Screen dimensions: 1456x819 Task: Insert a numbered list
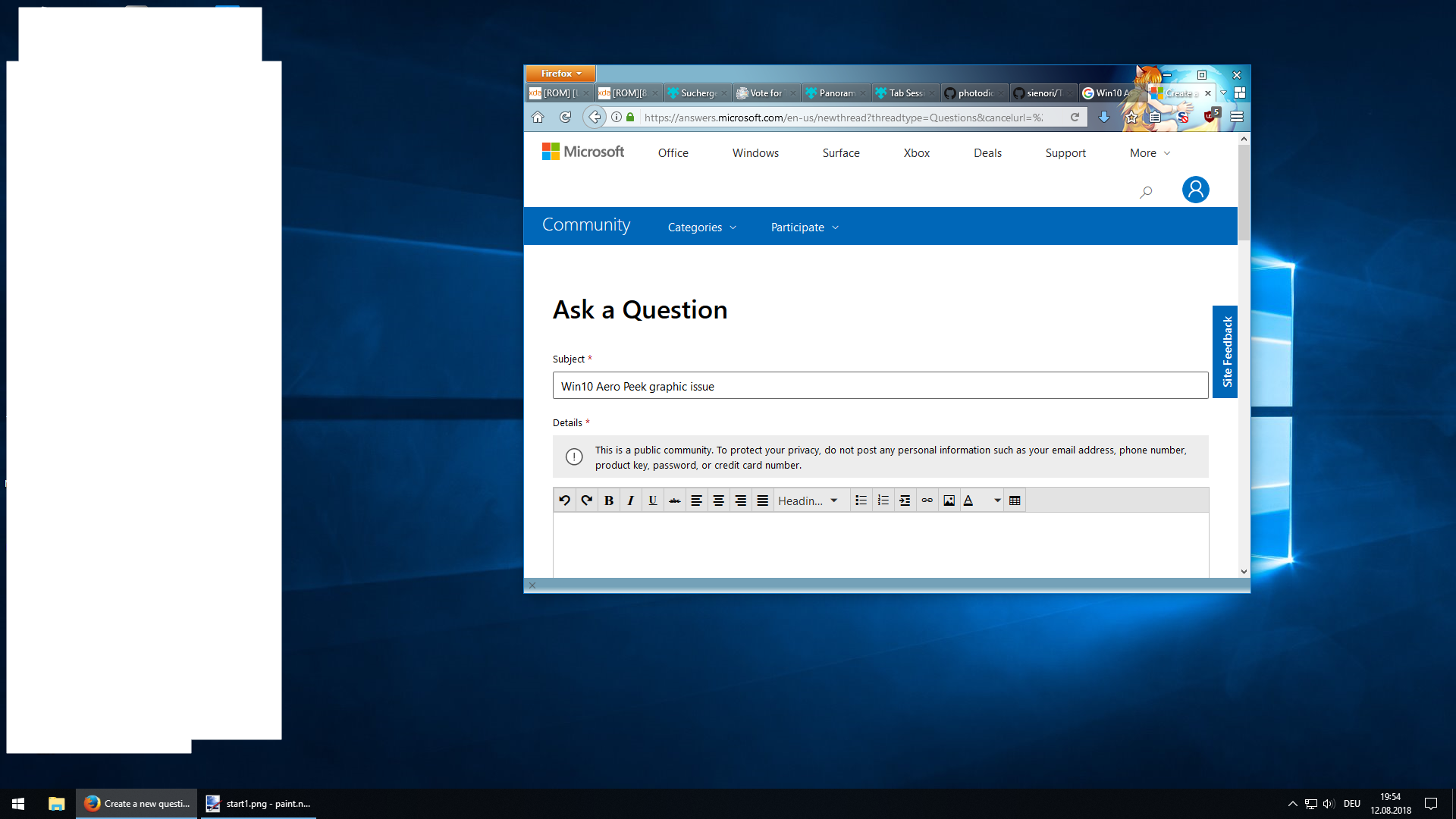point(883,500)
